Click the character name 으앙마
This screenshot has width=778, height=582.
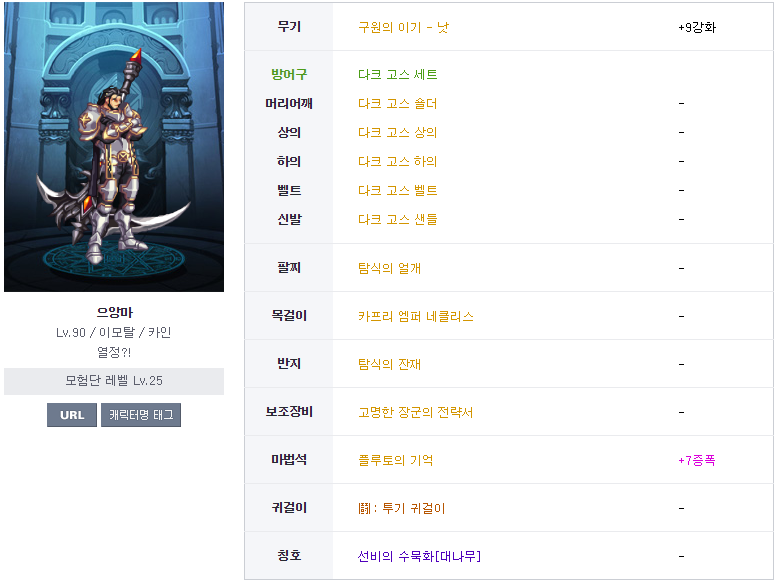(x=115, y=313)
